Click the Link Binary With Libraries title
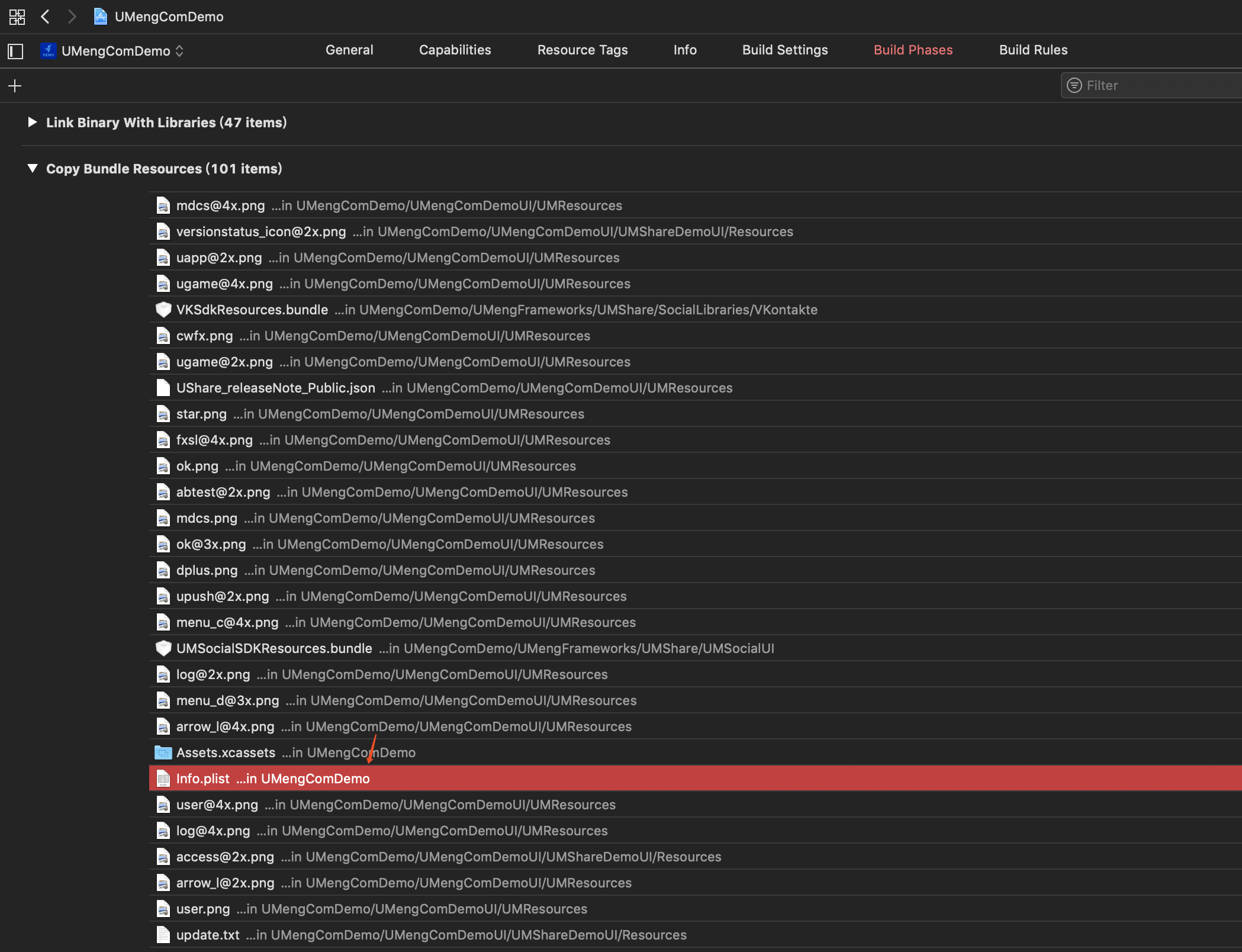 (x=166, y=123)
